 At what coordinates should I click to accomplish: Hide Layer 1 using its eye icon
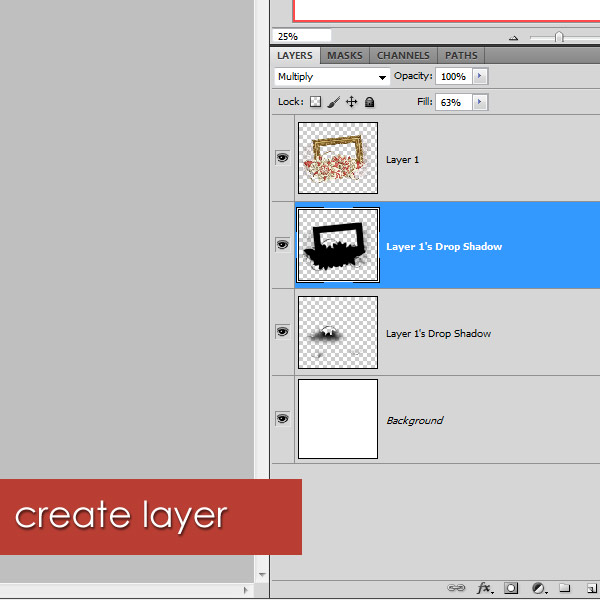[x=282, y=158]
